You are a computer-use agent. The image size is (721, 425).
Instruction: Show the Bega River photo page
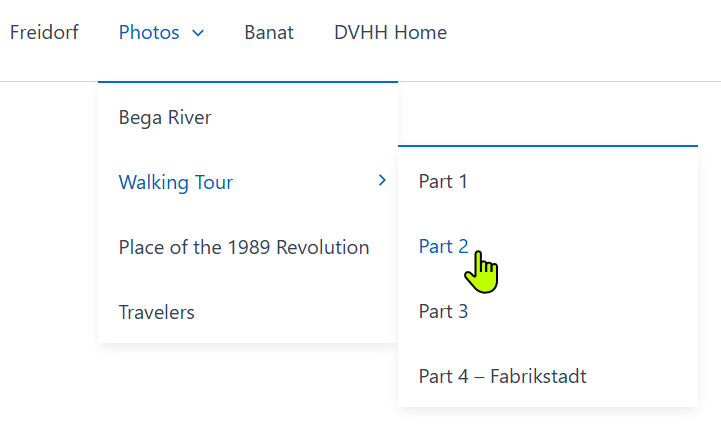pyautogui.click(x=165, y=117)
